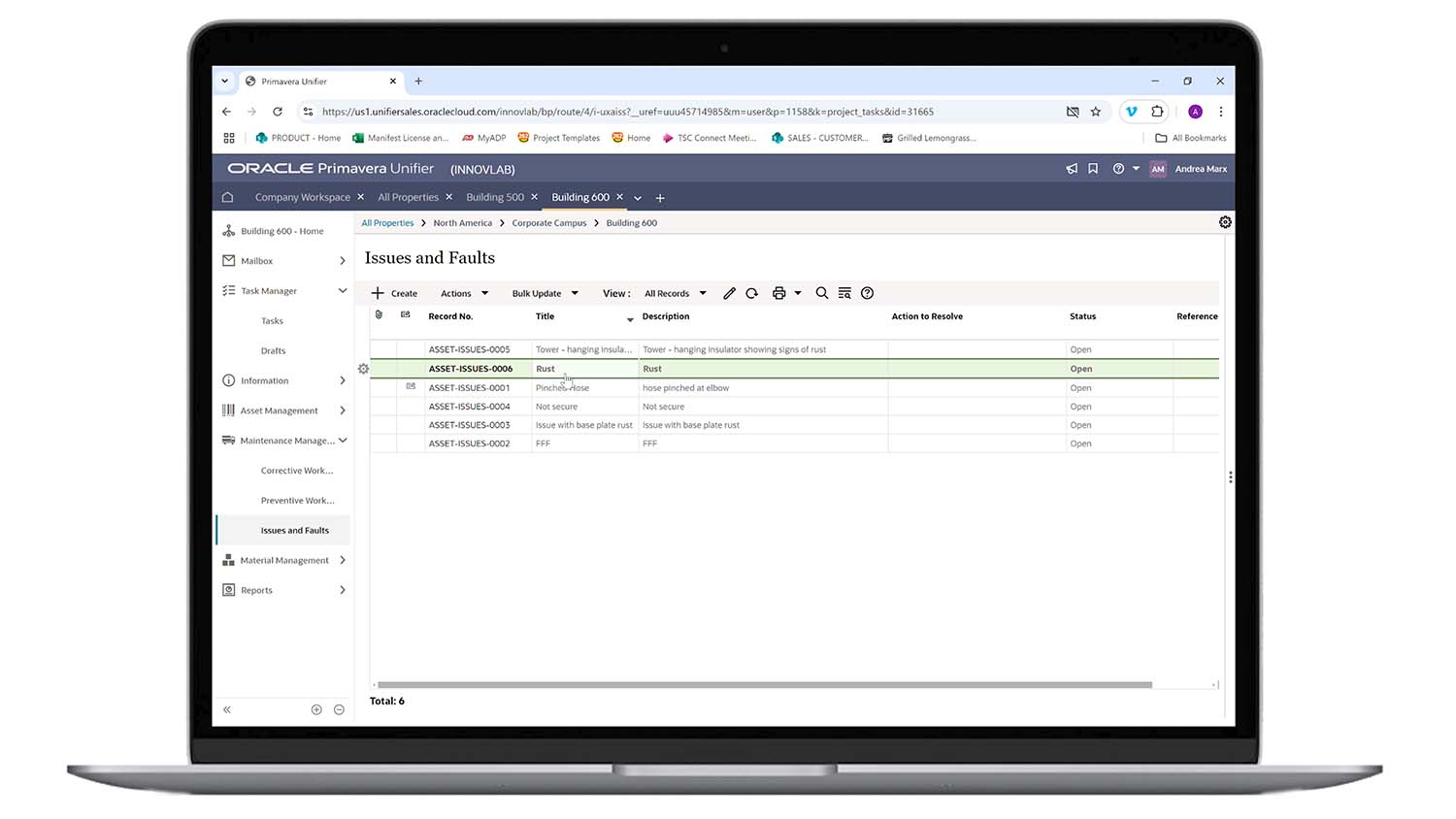
Task: Expand the Asset Management section
Action: (x=343, y=410)
